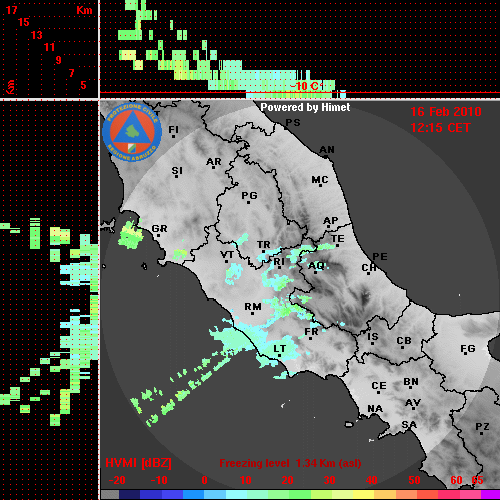Click the AN city label
The width and height of the screenshot is (500, 500).
(x=327, y=150)
